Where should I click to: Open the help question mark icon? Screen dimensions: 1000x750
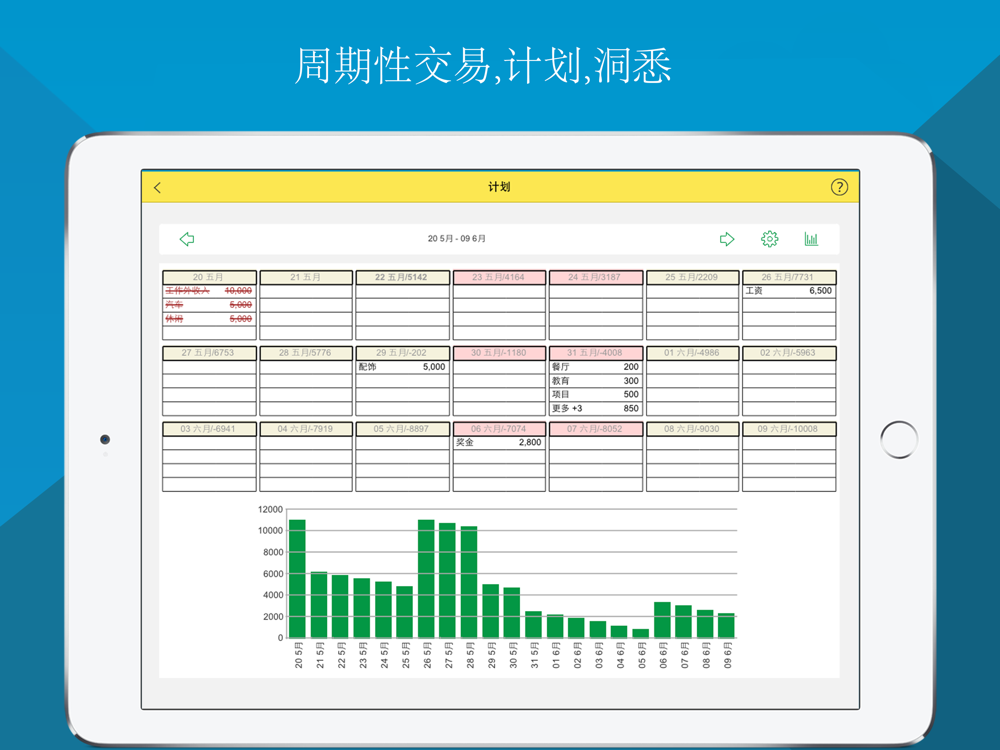(x=839, y=187)
